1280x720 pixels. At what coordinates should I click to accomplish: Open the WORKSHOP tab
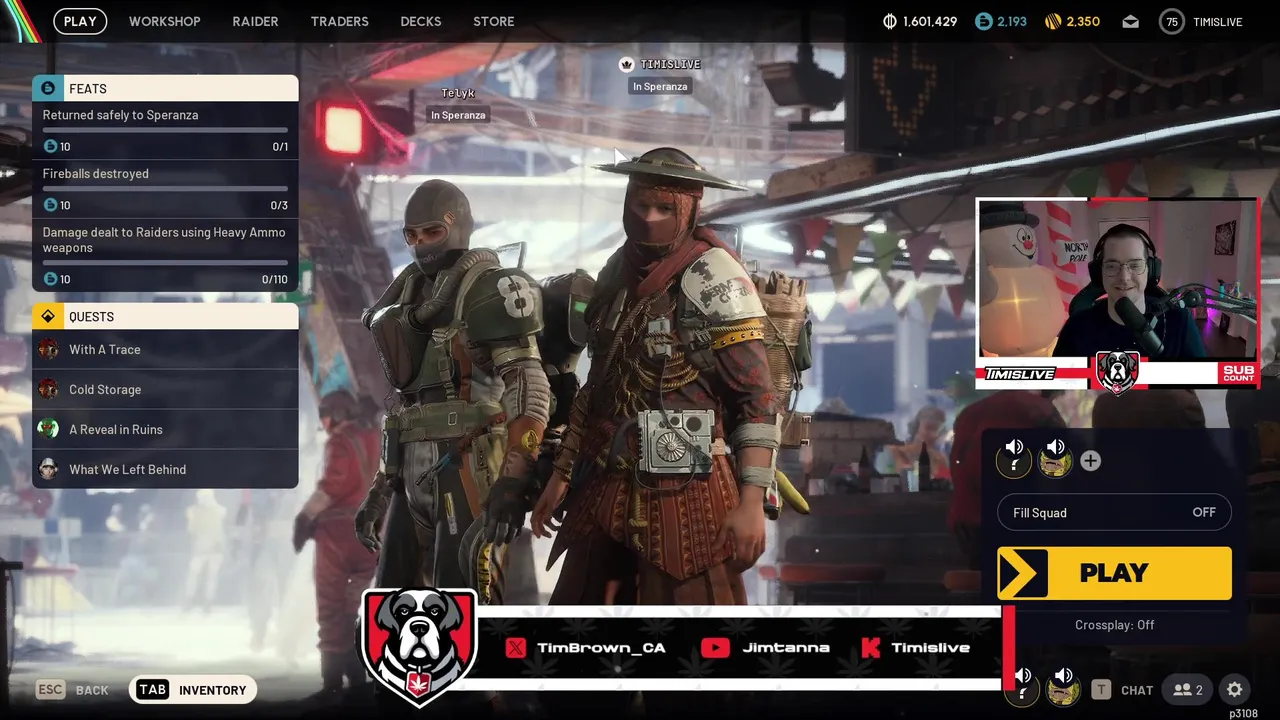[165, 21]
